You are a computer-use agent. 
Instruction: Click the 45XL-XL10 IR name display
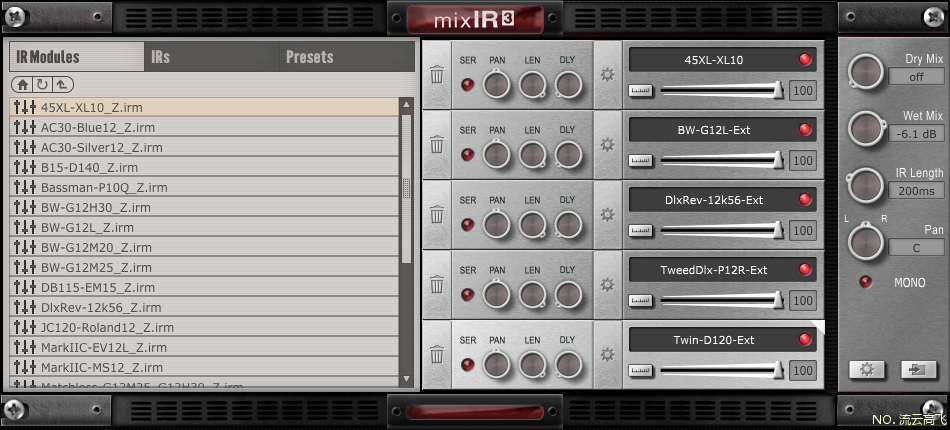pyautogui.click(x=723, y=59)
